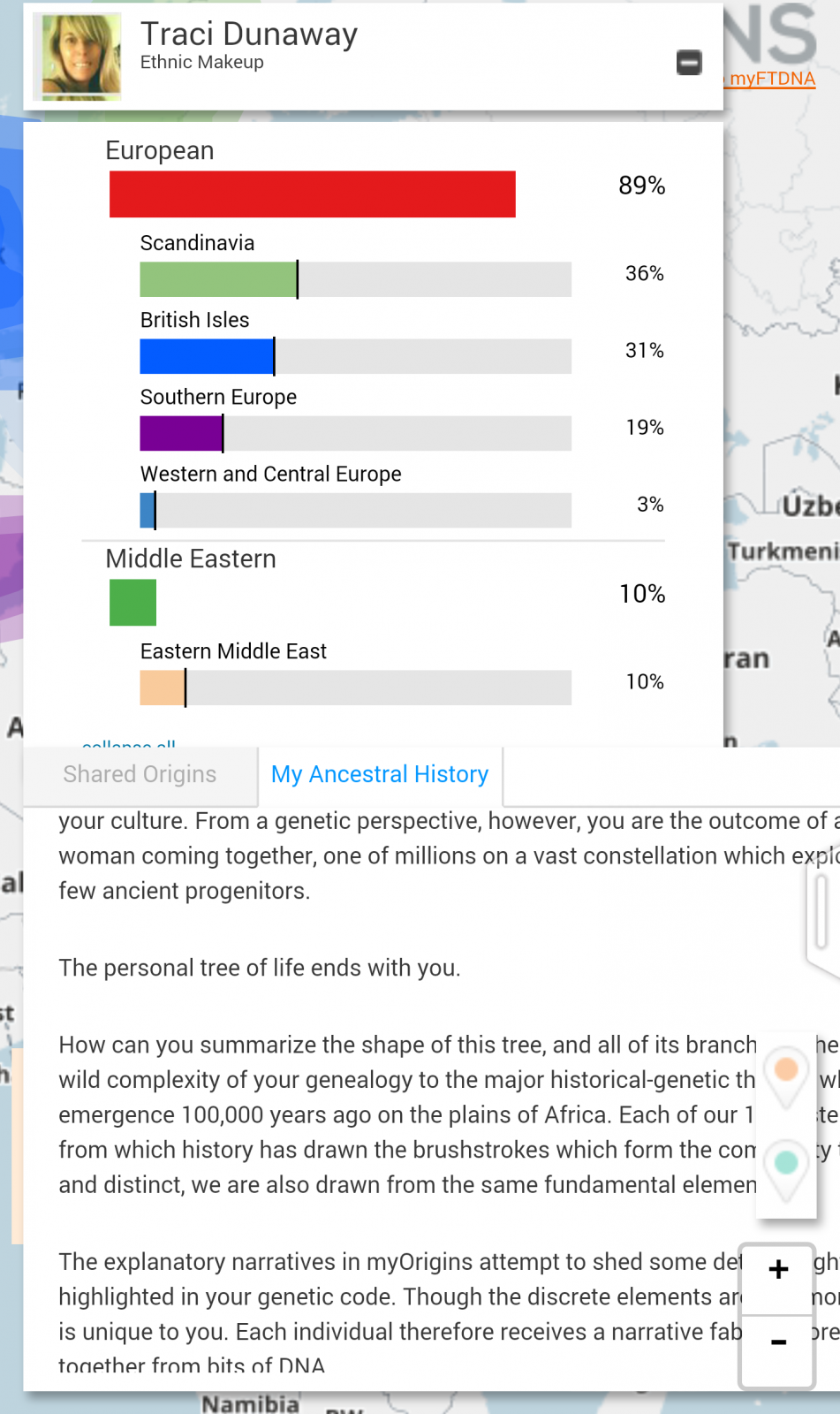Switch to the Shared Origins tab
This screenshot has height=1414, width=840.
coord(140,774)
